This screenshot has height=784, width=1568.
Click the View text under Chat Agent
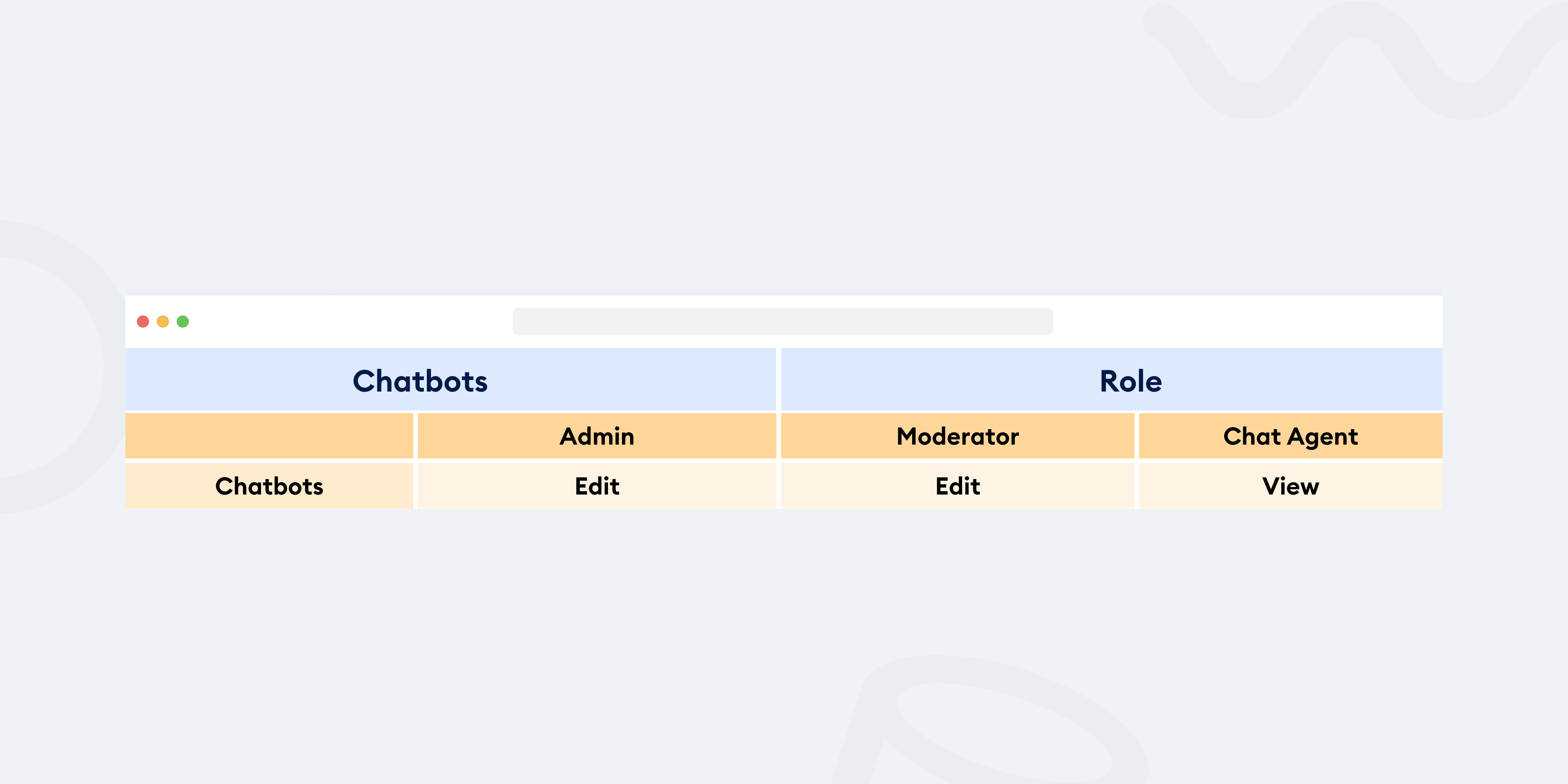[x=1290, y=486]
